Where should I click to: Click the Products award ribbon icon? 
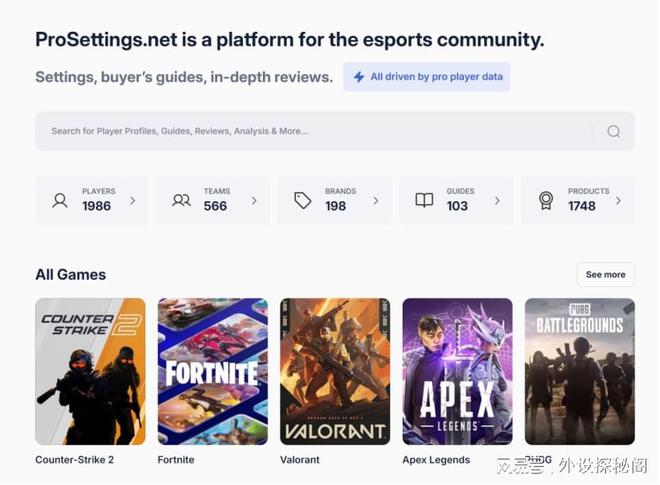click(x=546, y=200)
